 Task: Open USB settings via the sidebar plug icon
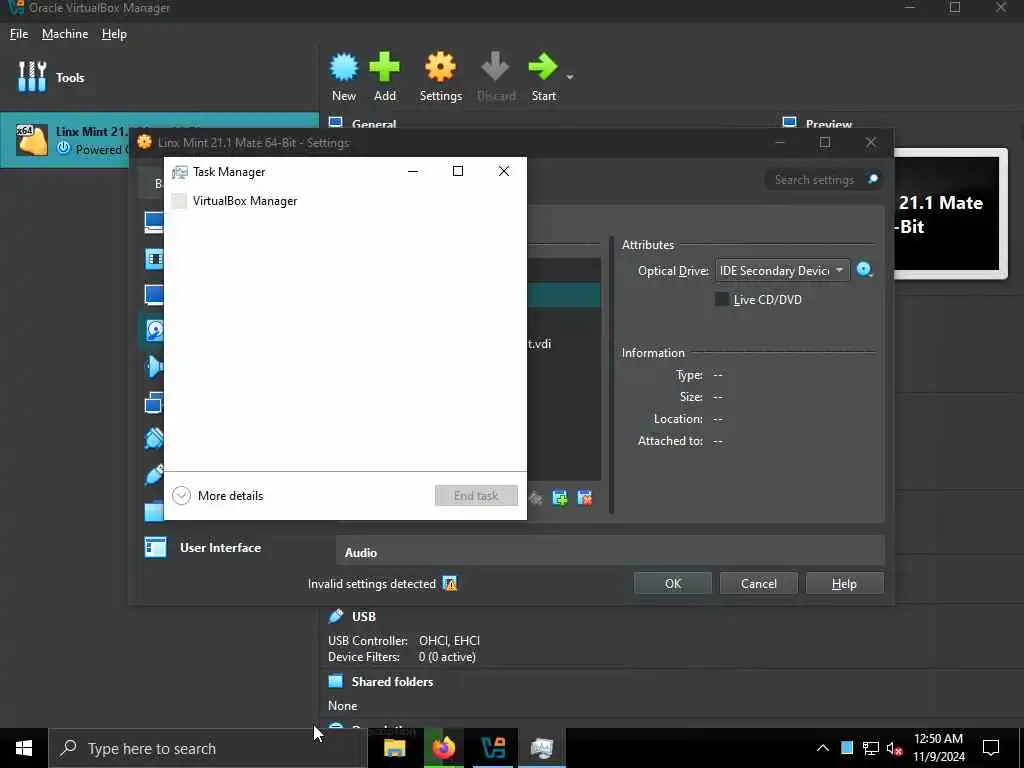click(154, 475)
